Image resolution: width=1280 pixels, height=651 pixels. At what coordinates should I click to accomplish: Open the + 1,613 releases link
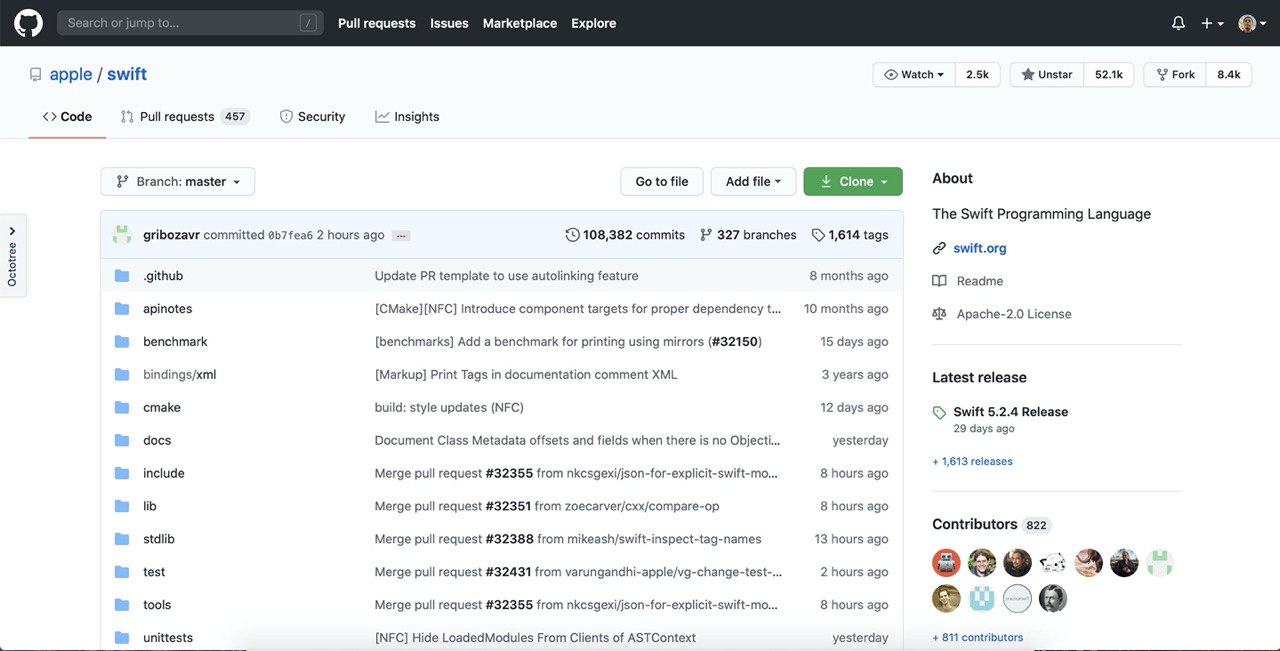[972, 462]
